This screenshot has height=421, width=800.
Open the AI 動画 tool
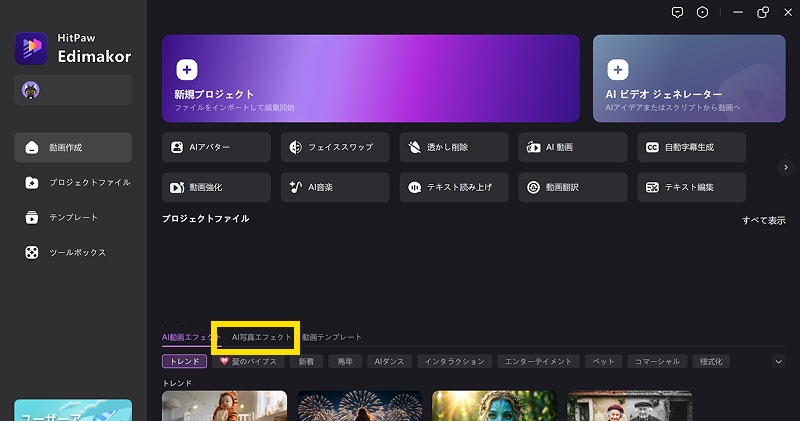pos(573,147)
